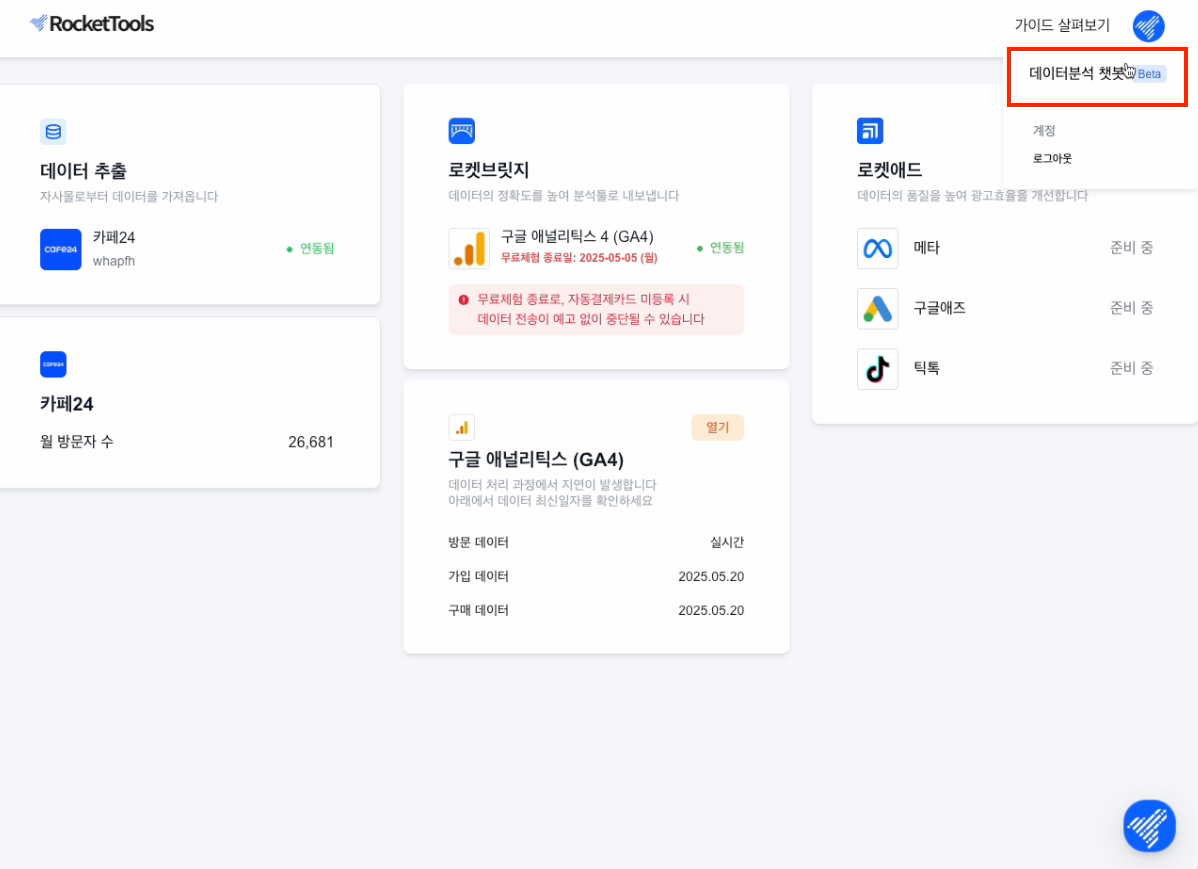Open the 가이드 살펴보기 link
The width and height of the screenshot is (1198, 869).
1062,25
